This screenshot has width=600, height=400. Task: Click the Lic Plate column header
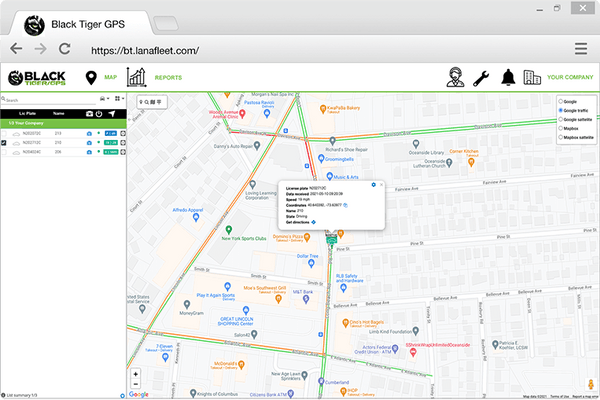(x=27, y=114)
